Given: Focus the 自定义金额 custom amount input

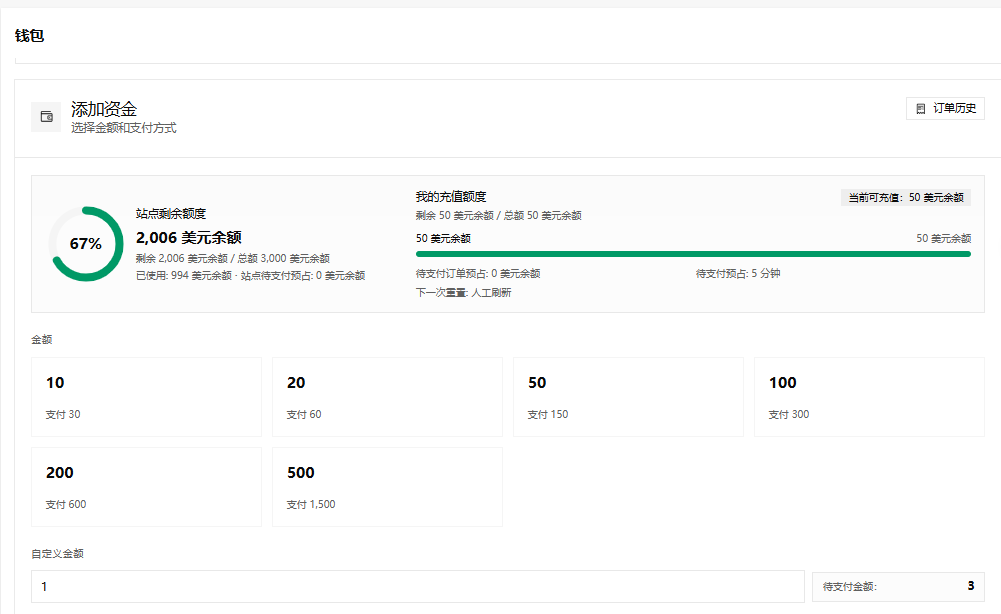Looking at the screenshot, I should pos(418,587).
